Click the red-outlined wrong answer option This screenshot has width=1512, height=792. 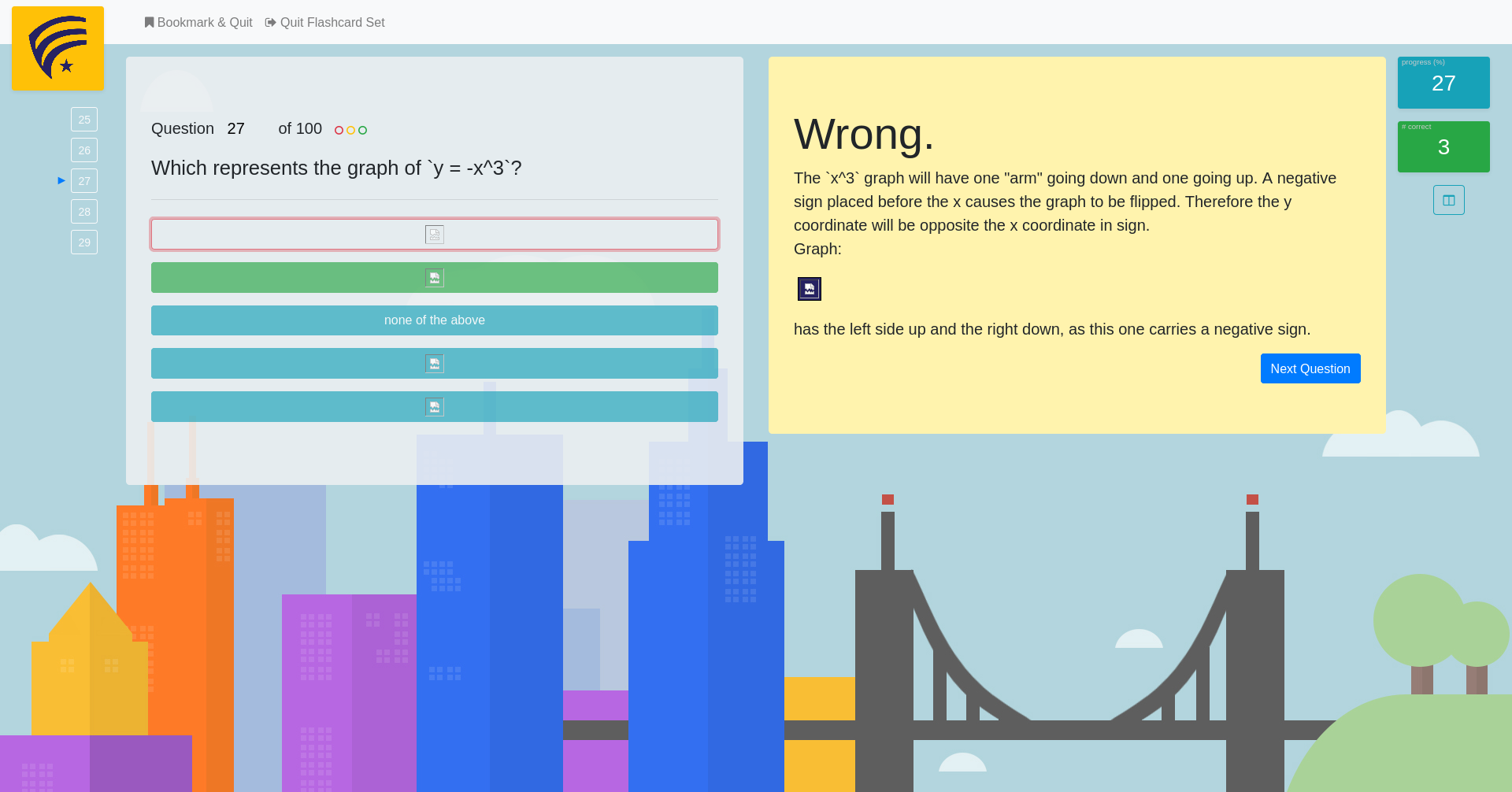pyautogui.click(x=435, y=235)
